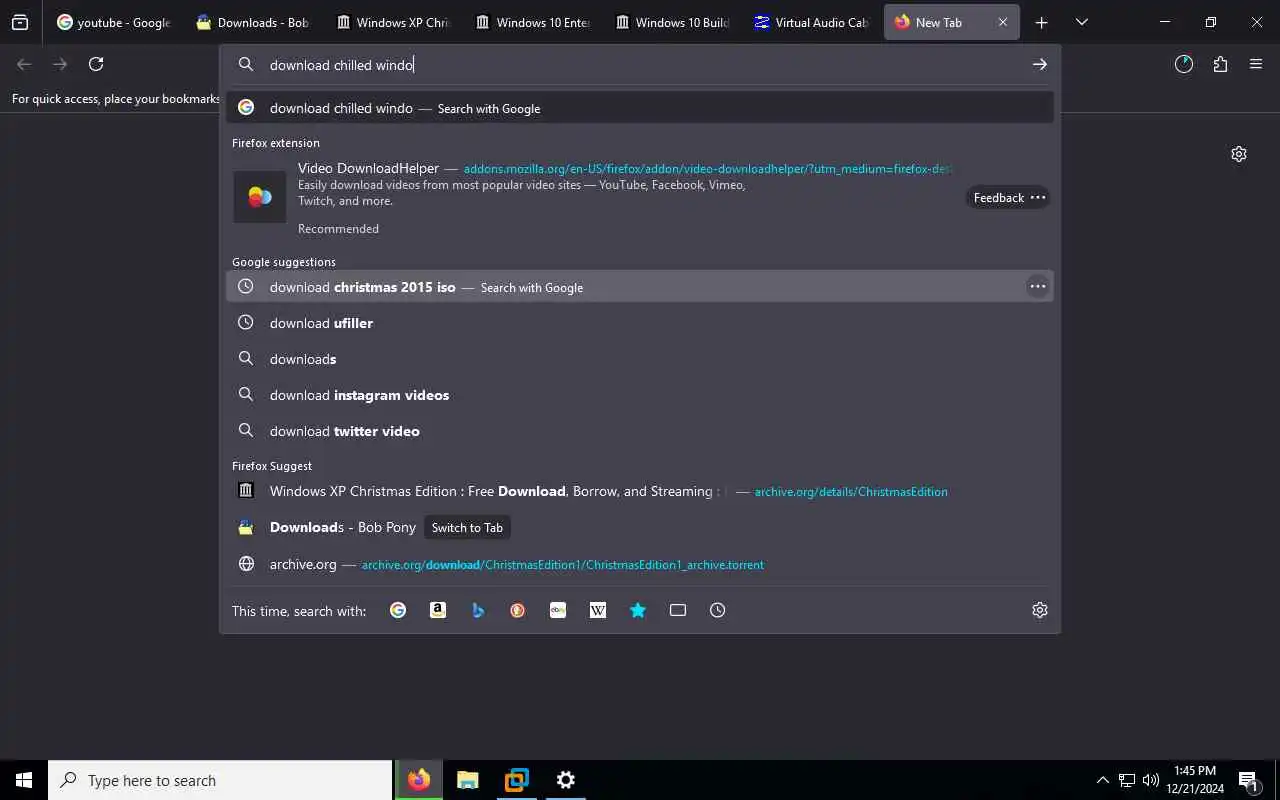Screen dimensions: 1280x800
Task: Reload the current page
Action: pos(96,64)
